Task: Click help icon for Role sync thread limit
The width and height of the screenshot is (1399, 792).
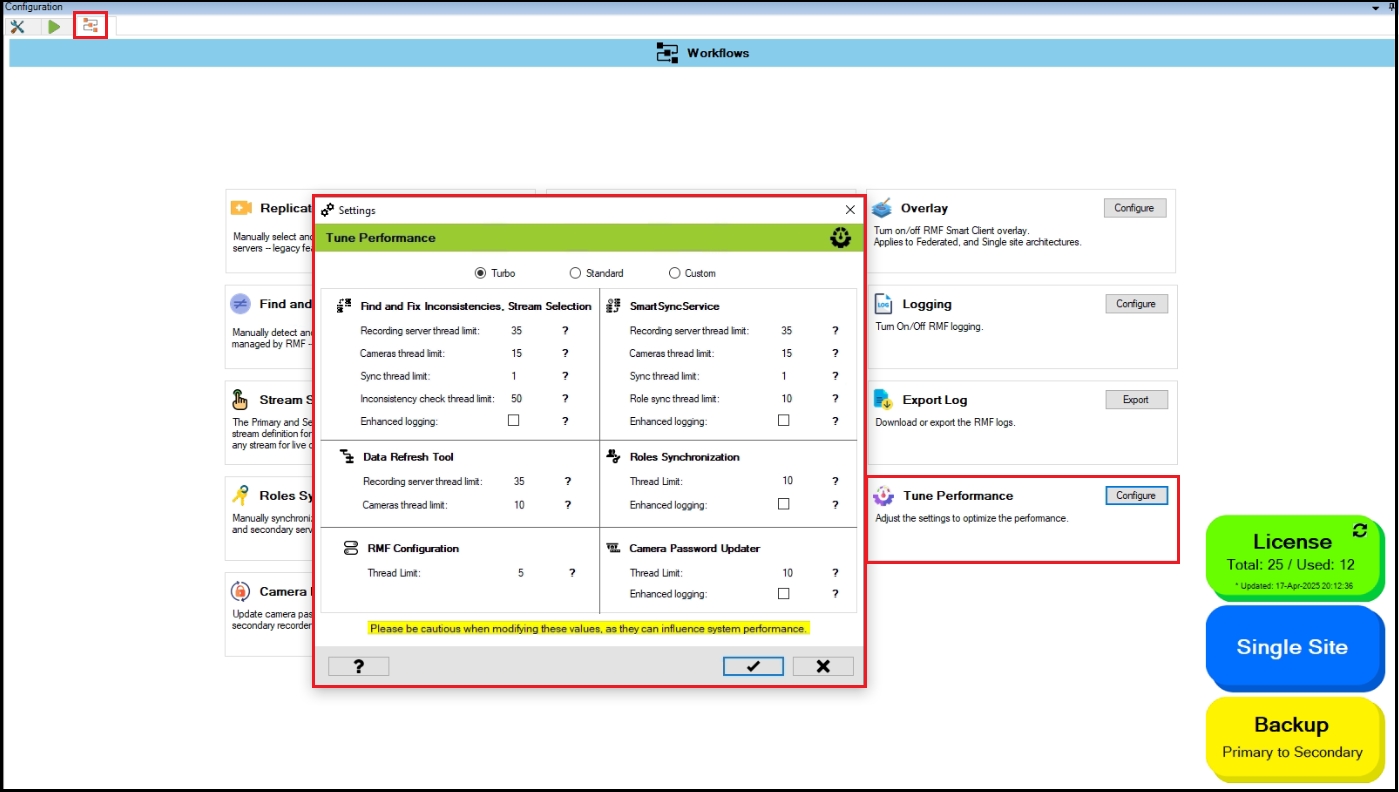Action: pos(835,399)
